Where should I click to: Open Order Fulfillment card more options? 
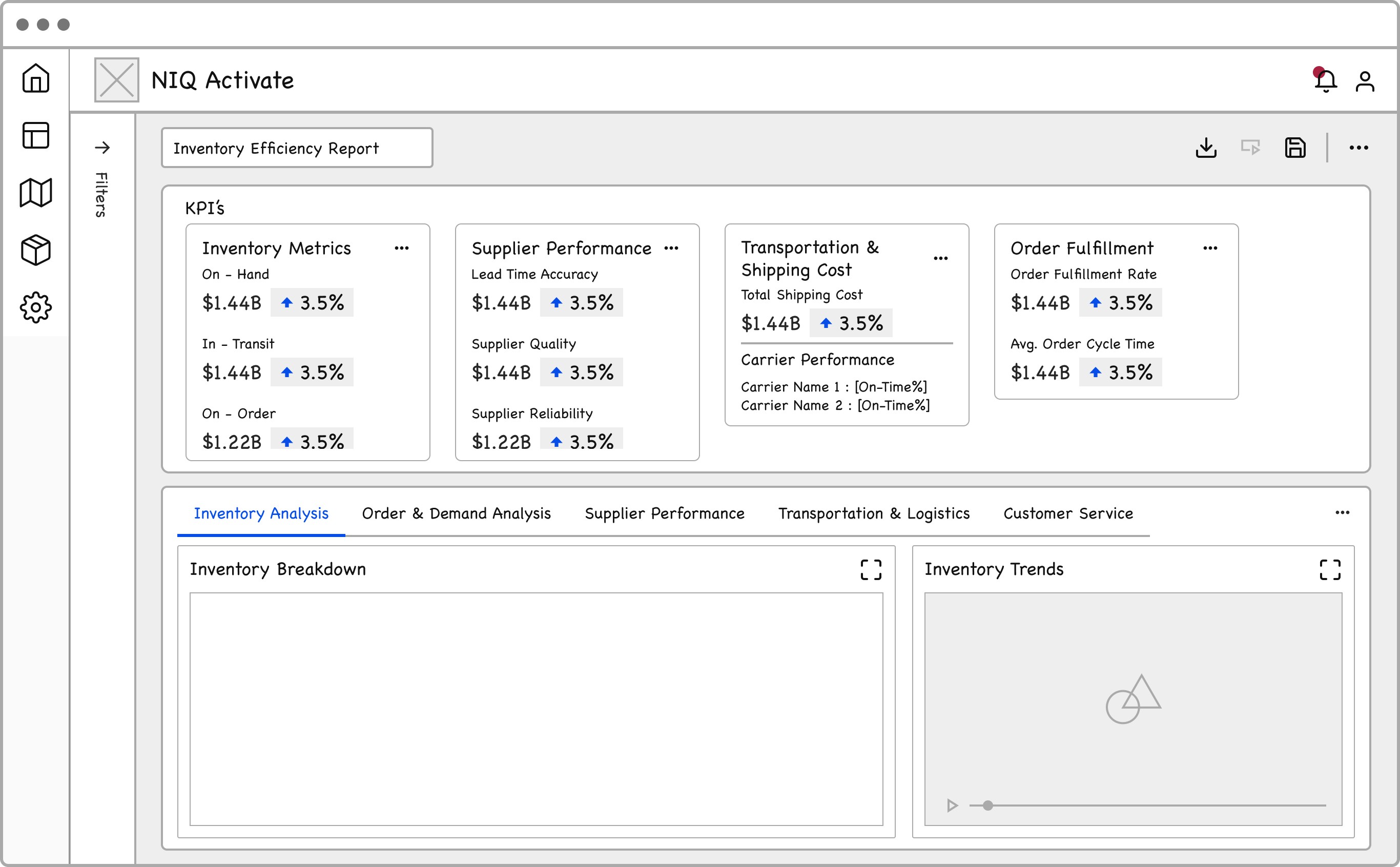(x=1210, y=249)
